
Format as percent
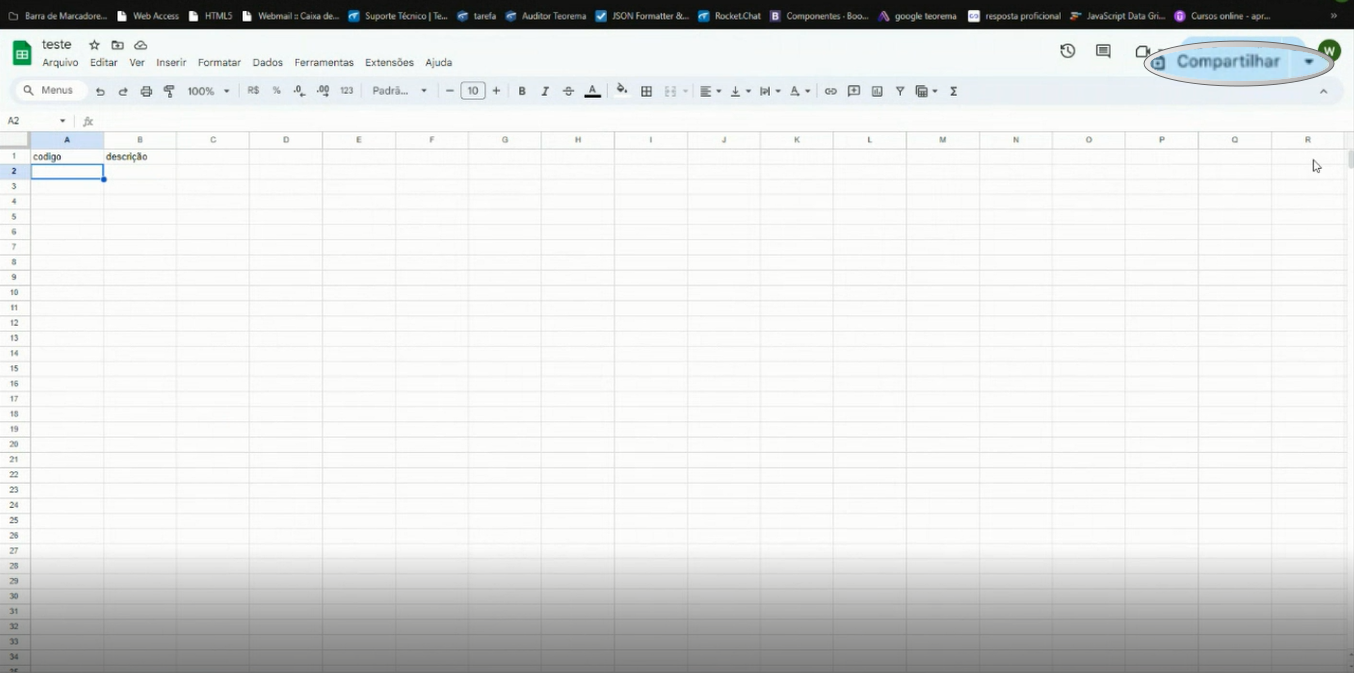point(277,91)
